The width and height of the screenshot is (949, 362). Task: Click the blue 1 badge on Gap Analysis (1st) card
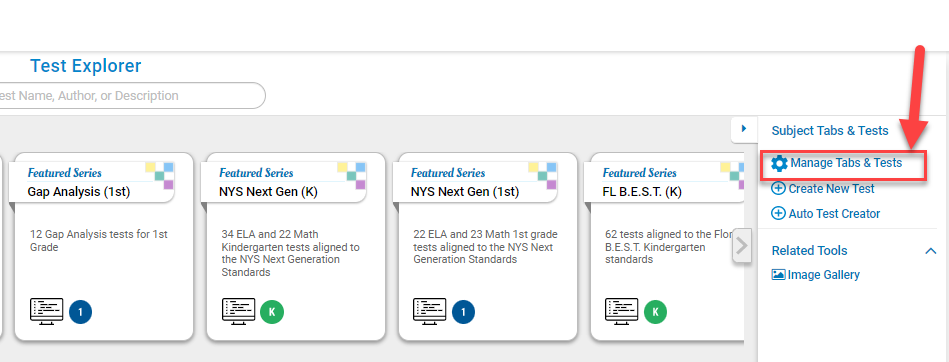click(80, 312)
